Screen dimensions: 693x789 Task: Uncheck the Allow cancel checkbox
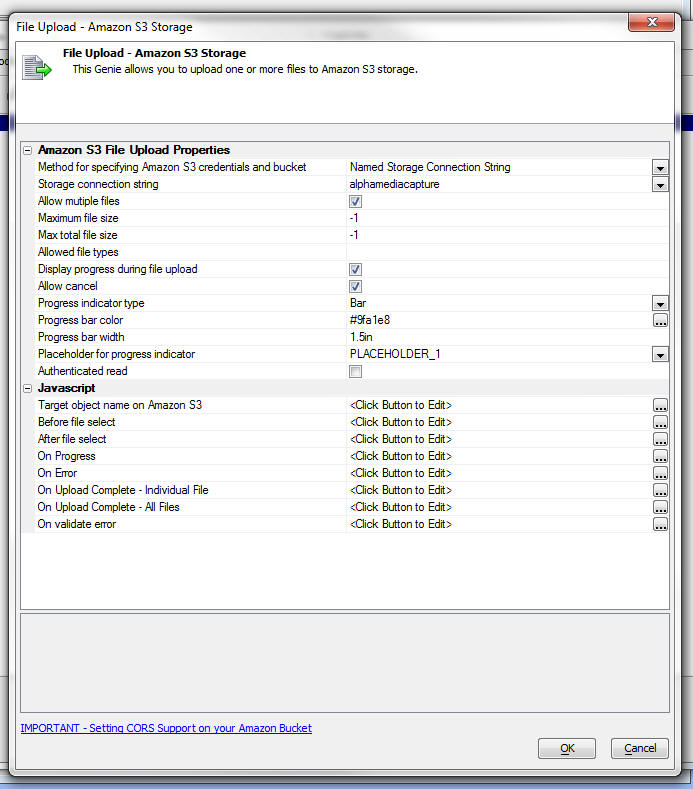tap(355, 286)
